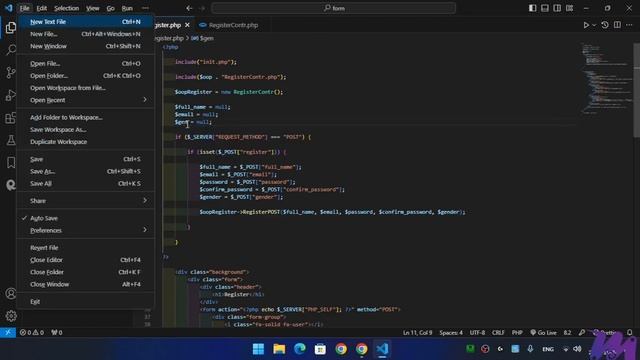Open Run and Debug view

11,95
